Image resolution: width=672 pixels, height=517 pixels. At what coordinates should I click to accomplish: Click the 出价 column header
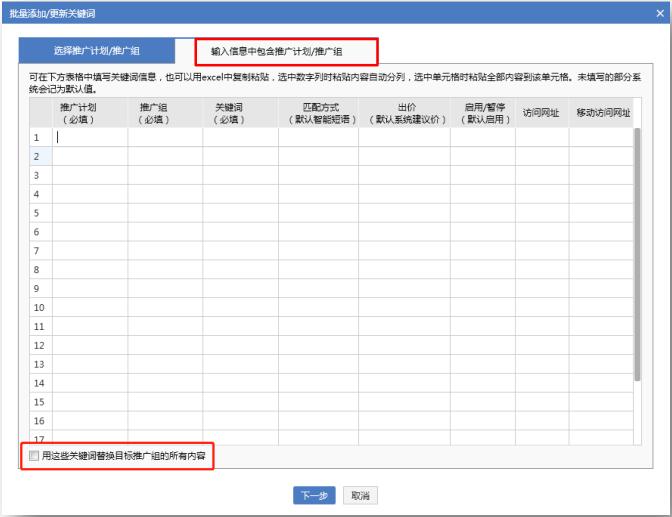(x=404, y=113)
